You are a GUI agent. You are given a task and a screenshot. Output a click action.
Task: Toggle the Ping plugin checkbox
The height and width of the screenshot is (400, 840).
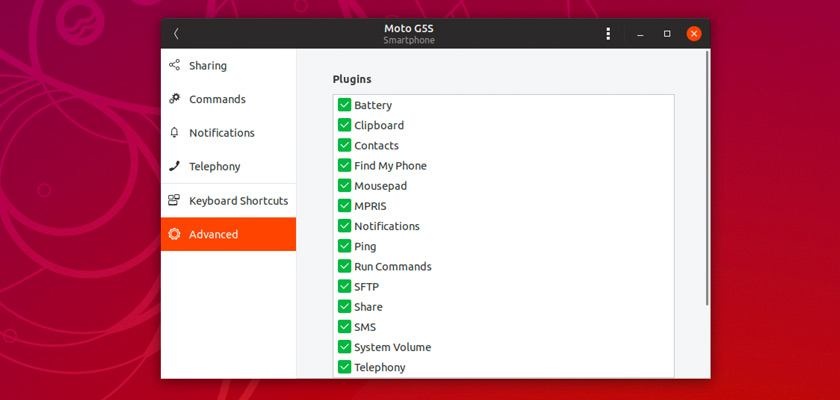(344, 246)
